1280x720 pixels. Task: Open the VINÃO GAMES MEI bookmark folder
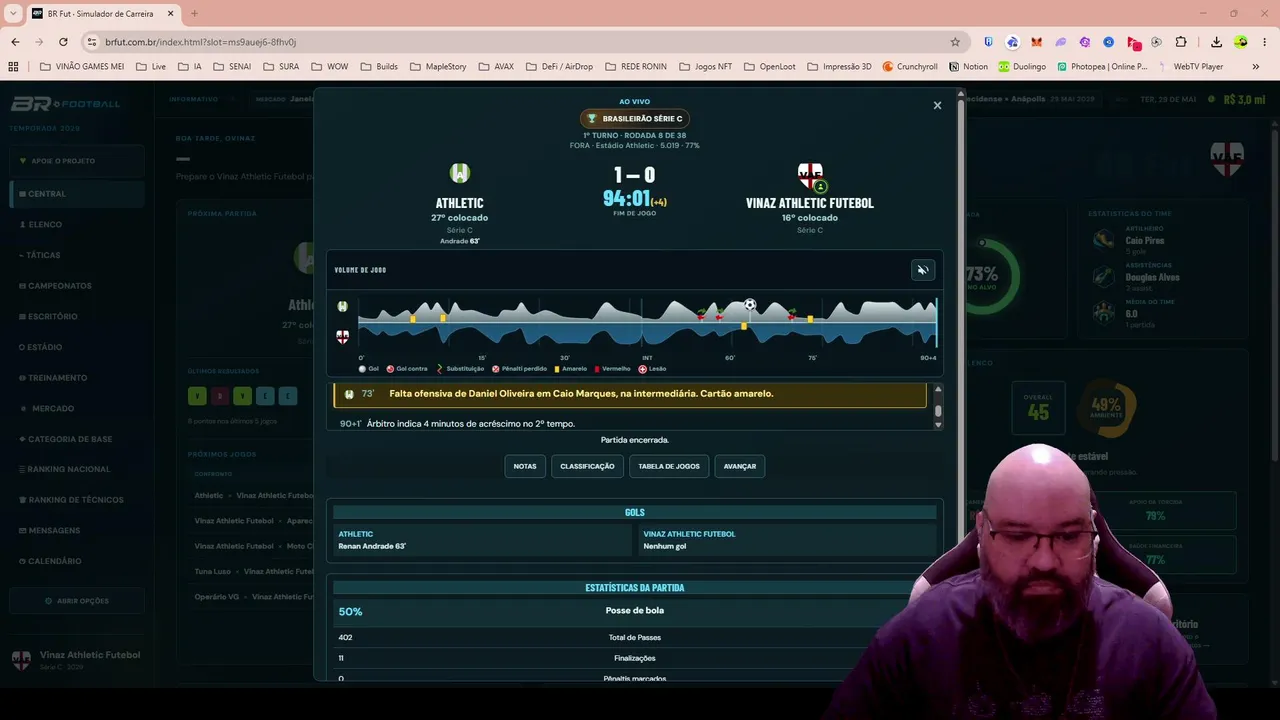pos(82,67)
